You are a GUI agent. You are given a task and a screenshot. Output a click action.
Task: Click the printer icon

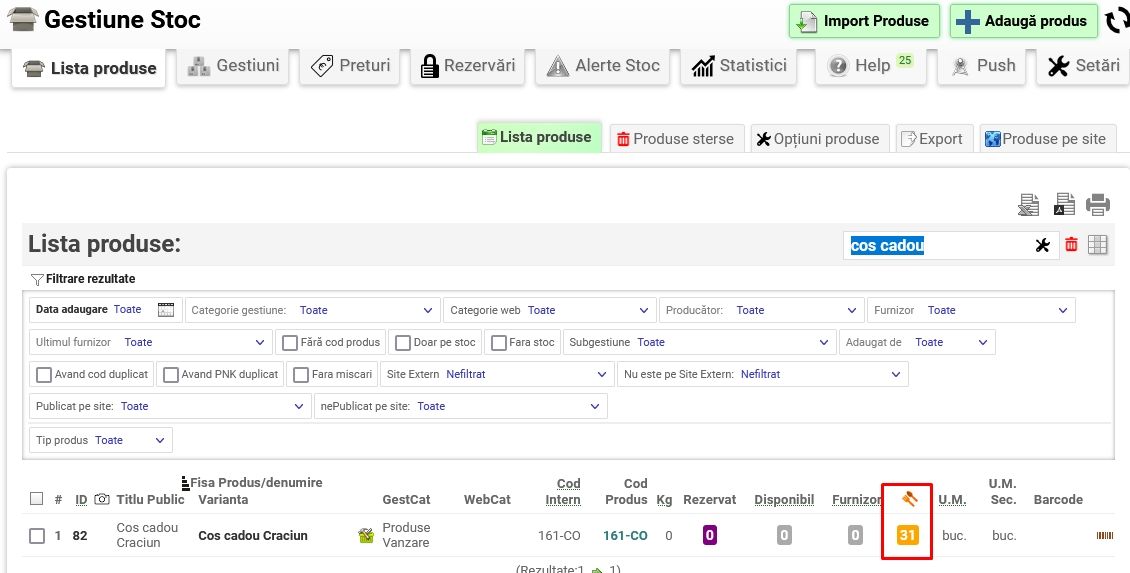click(1098, 205)
